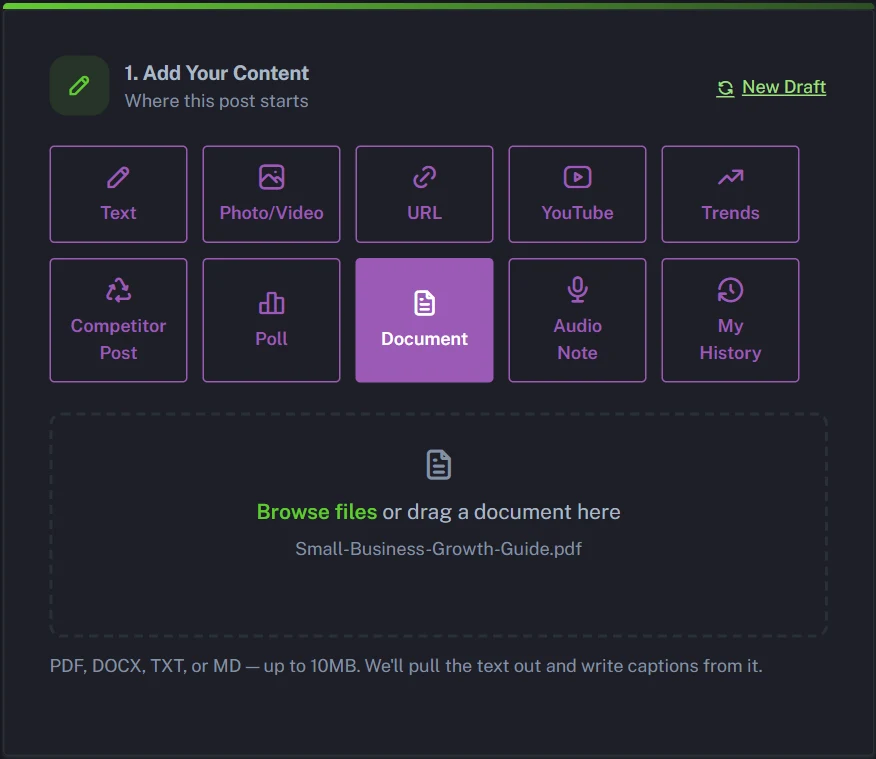This screenshot has width=876, height=759.
Task: Click the 'Where this post starts' subtitle
Action: click(x=216, y=101)
